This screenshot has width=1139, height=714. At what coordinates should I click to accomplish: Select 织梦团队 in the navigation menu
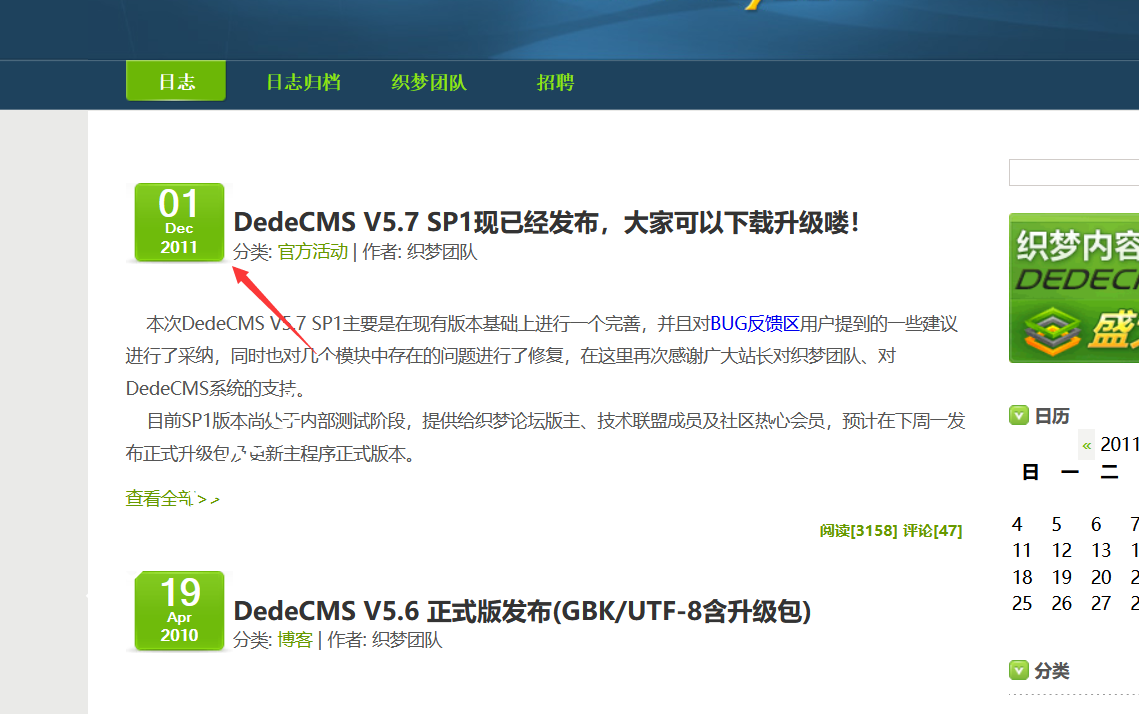click(430, 82)
